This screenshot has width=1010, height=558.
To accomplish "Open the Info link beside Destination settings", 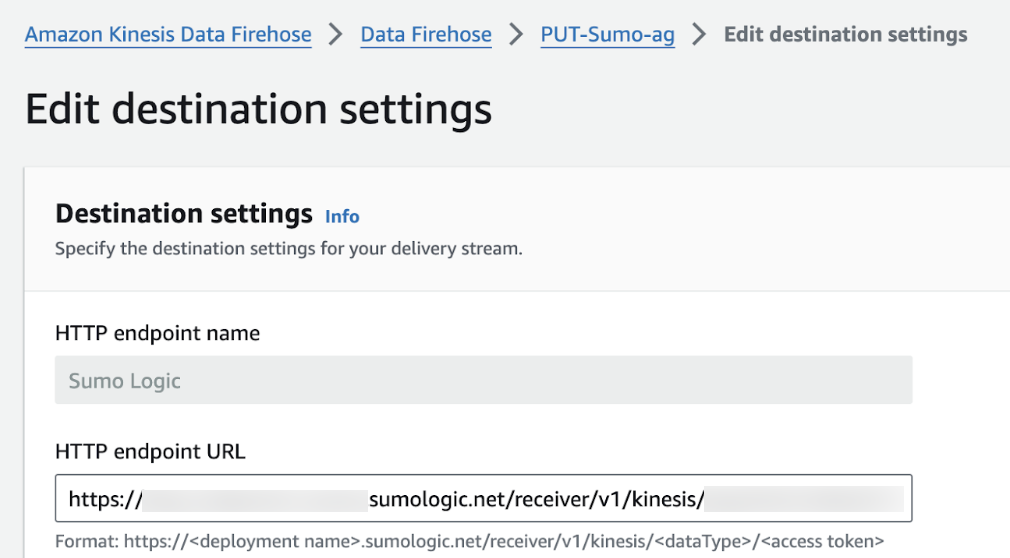I will (342, 216).
